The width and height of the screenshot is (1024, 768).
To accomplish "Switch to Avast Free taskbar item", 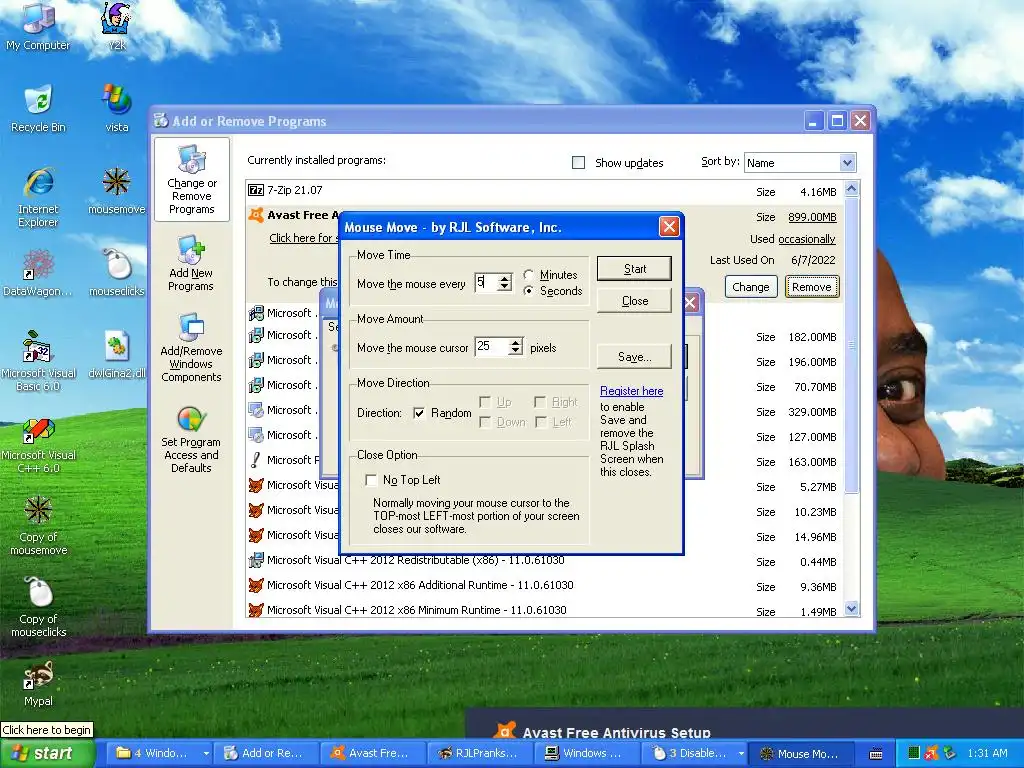I will point(372,753).
